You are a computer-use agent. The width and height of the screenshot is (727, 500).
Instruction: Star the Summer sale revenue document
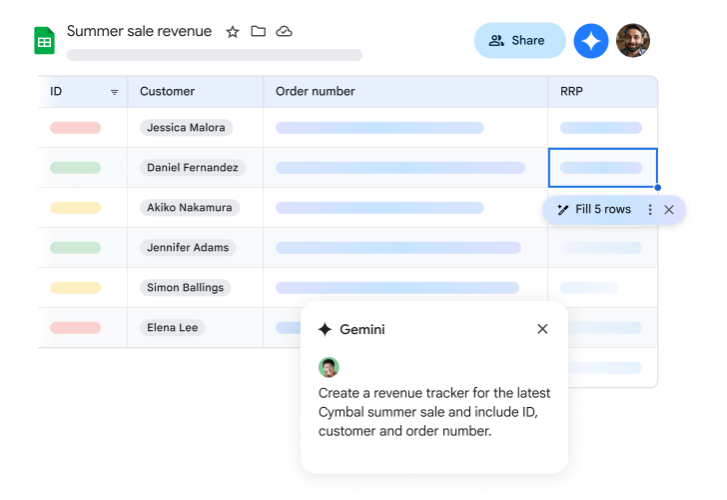[x=233, y=32]
